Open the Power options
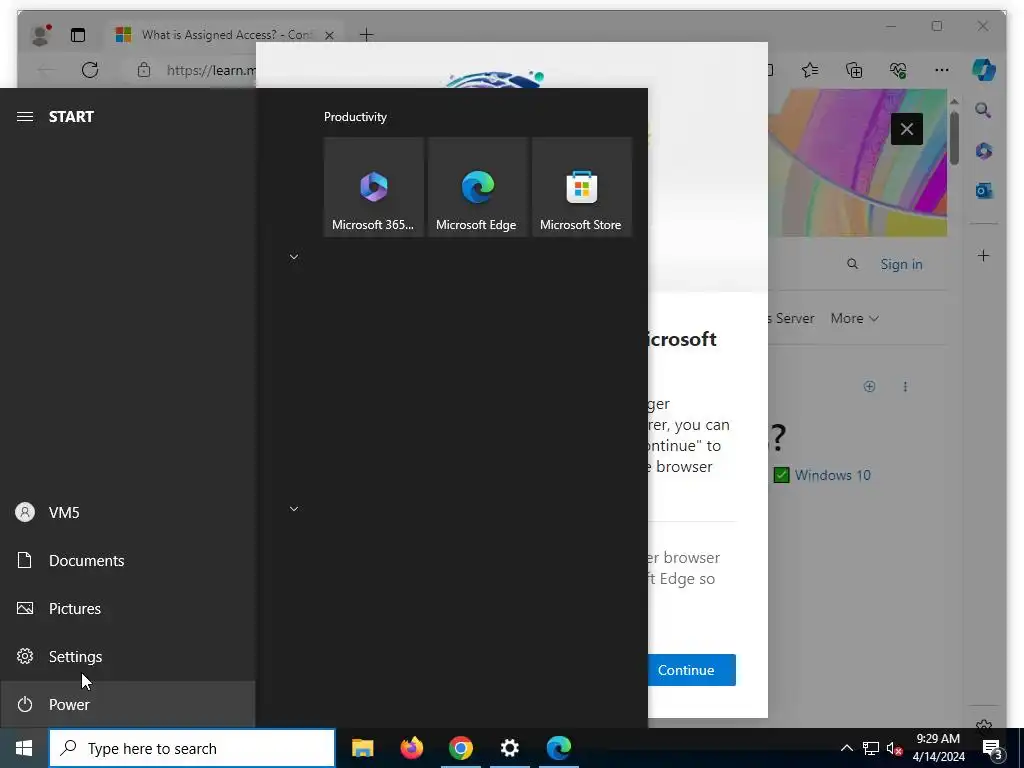 [127, 705]
